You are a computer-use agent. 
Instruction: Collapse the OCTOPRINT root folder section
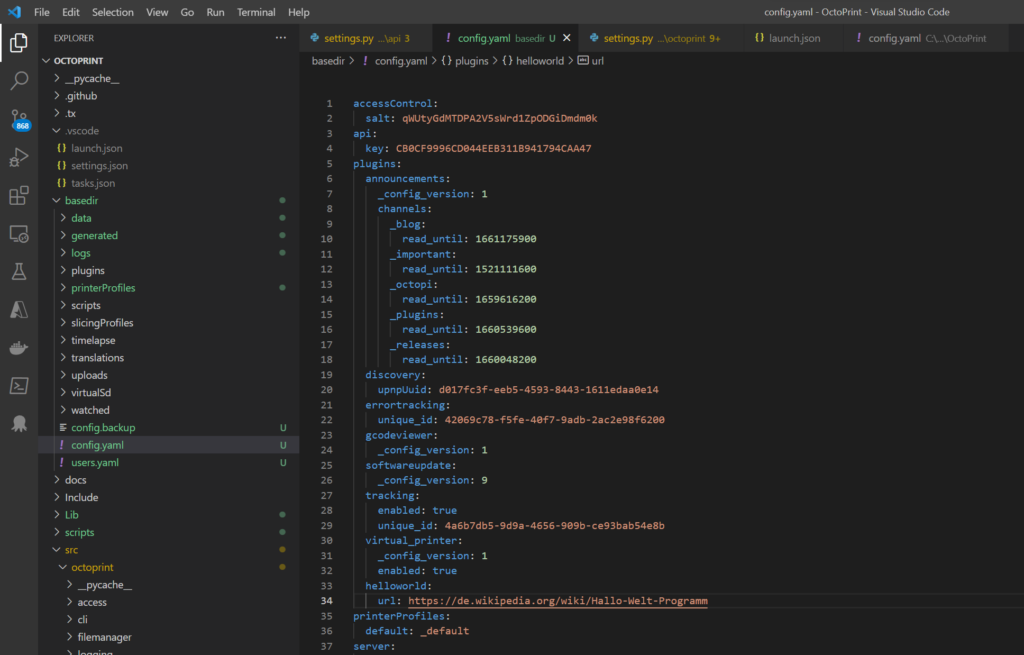(x=78, y=61)
